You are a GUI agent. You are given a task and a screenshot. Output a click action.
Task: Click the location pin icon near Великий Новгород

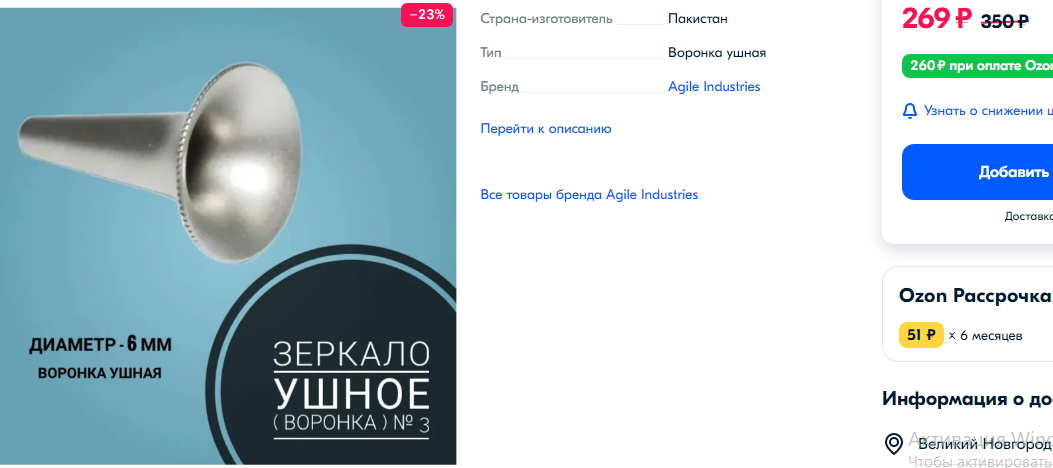pos(894,444)
